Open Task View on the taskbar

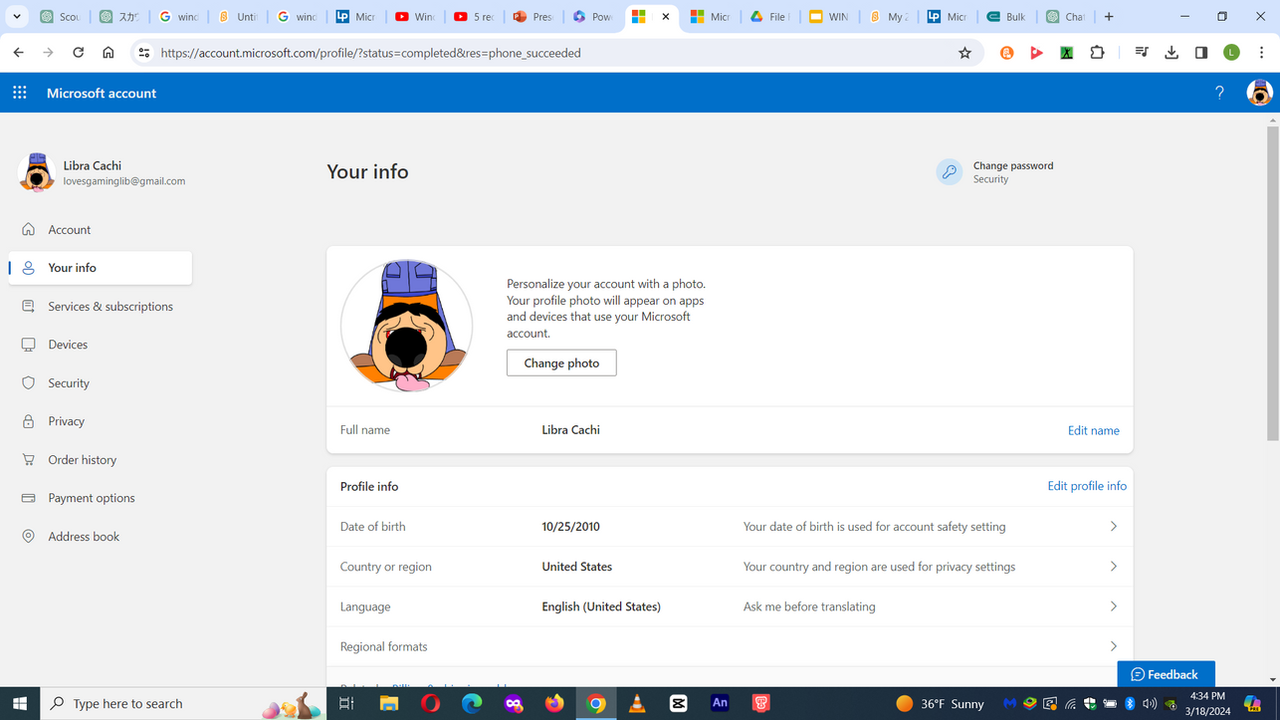[346, 703]
